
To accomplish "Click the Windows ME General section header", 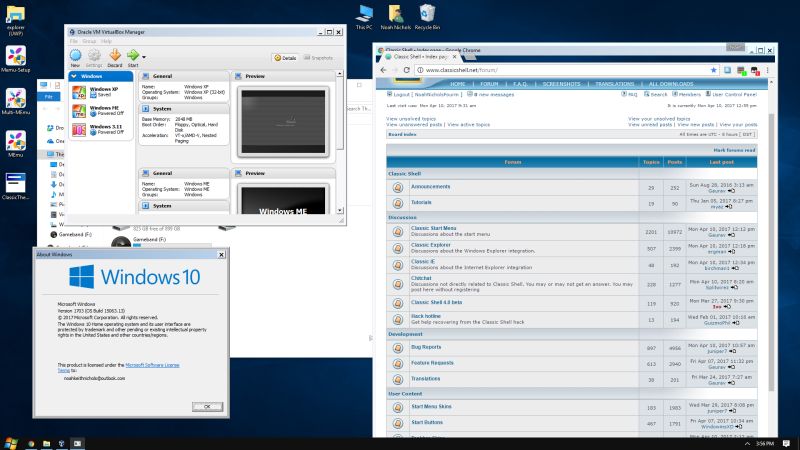I will (x=184, y=173).
